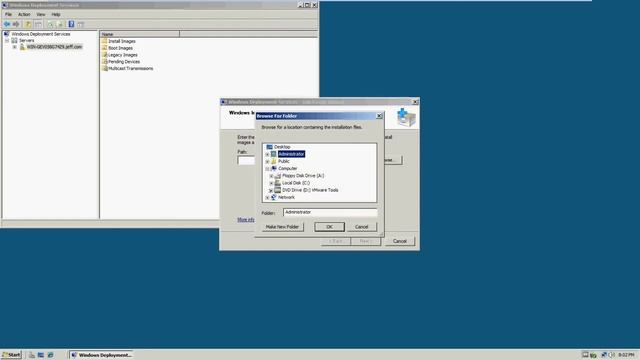Image resolution: width=640 pixels, height=360 pixels.
Task: Click the blue Help toolbar icon
Action: click(x=71, y=24)
